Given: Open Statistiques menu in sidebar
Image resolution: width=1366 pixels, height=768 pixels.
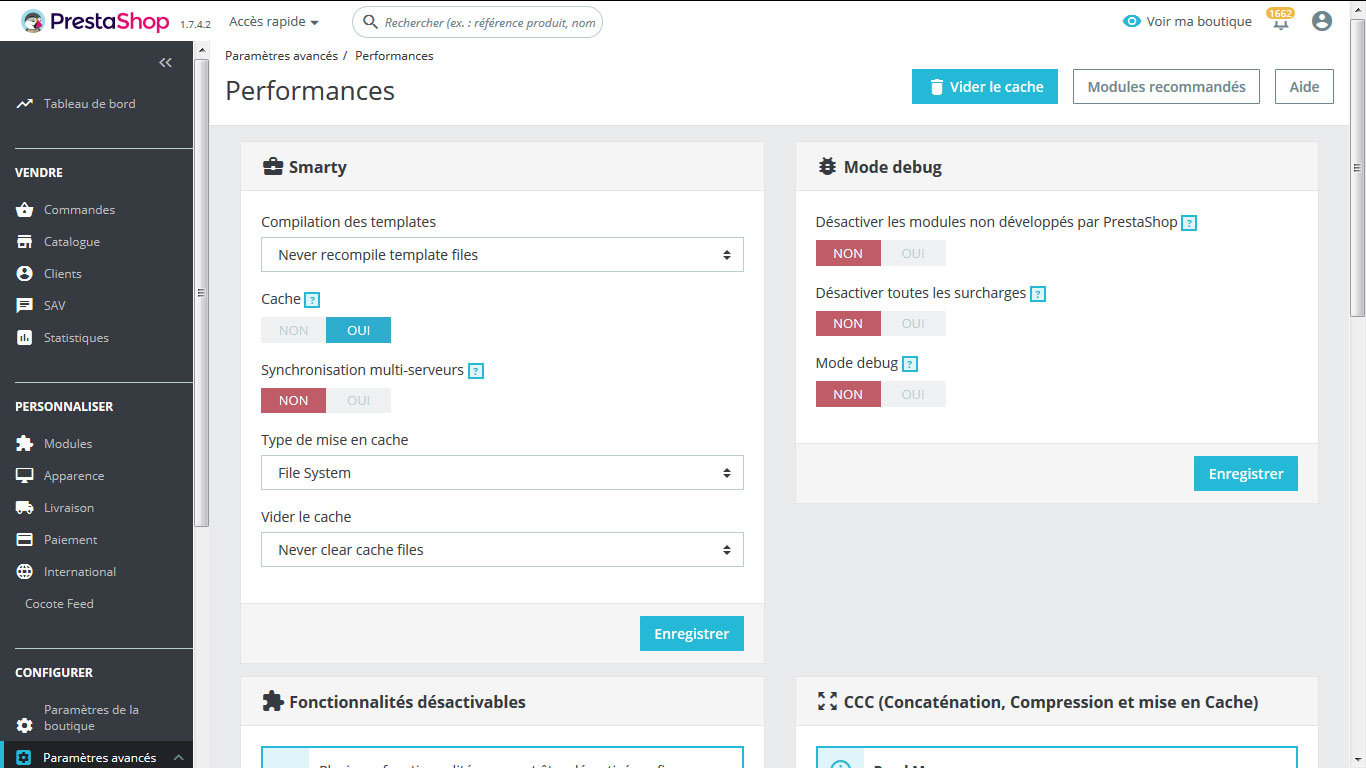Looking at the screenshot, I should point(76,338).
